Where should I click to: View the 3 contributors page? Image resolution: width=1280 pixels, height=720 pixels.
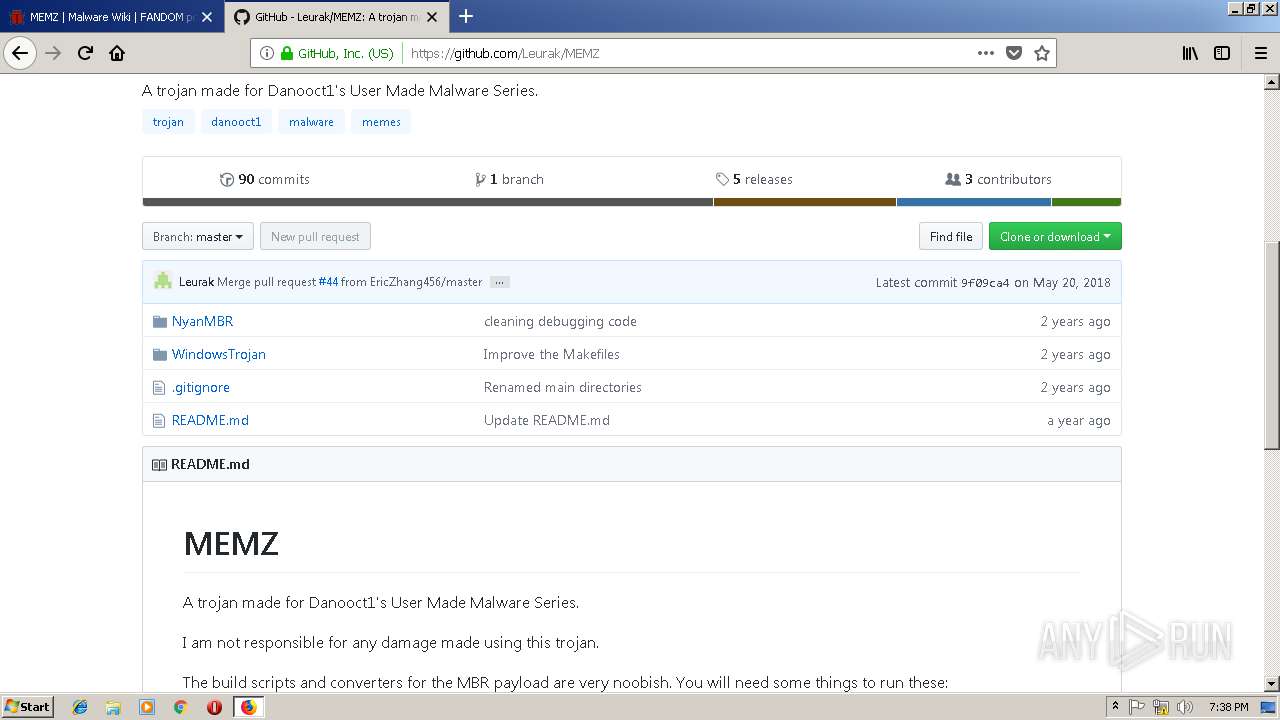pos(998,179)
